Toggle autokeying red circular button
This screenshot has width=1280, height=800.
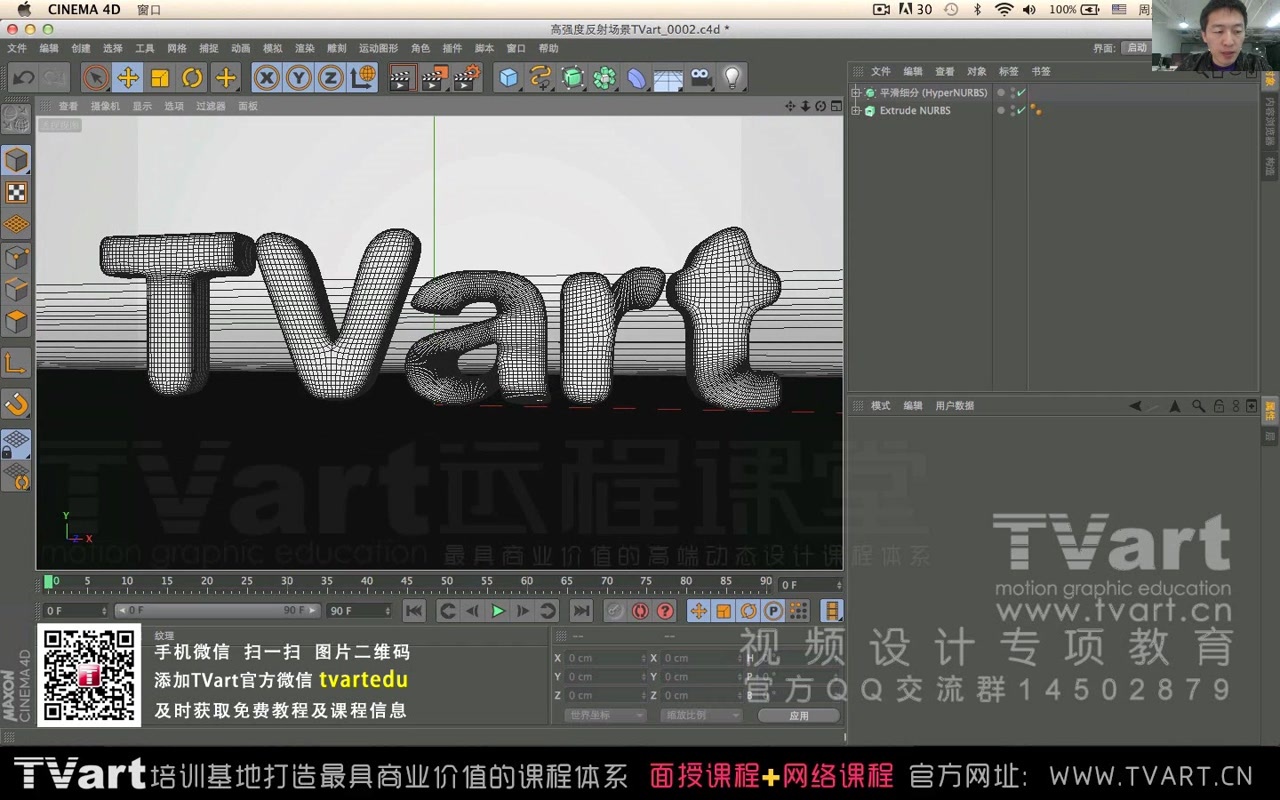[640, 611]
